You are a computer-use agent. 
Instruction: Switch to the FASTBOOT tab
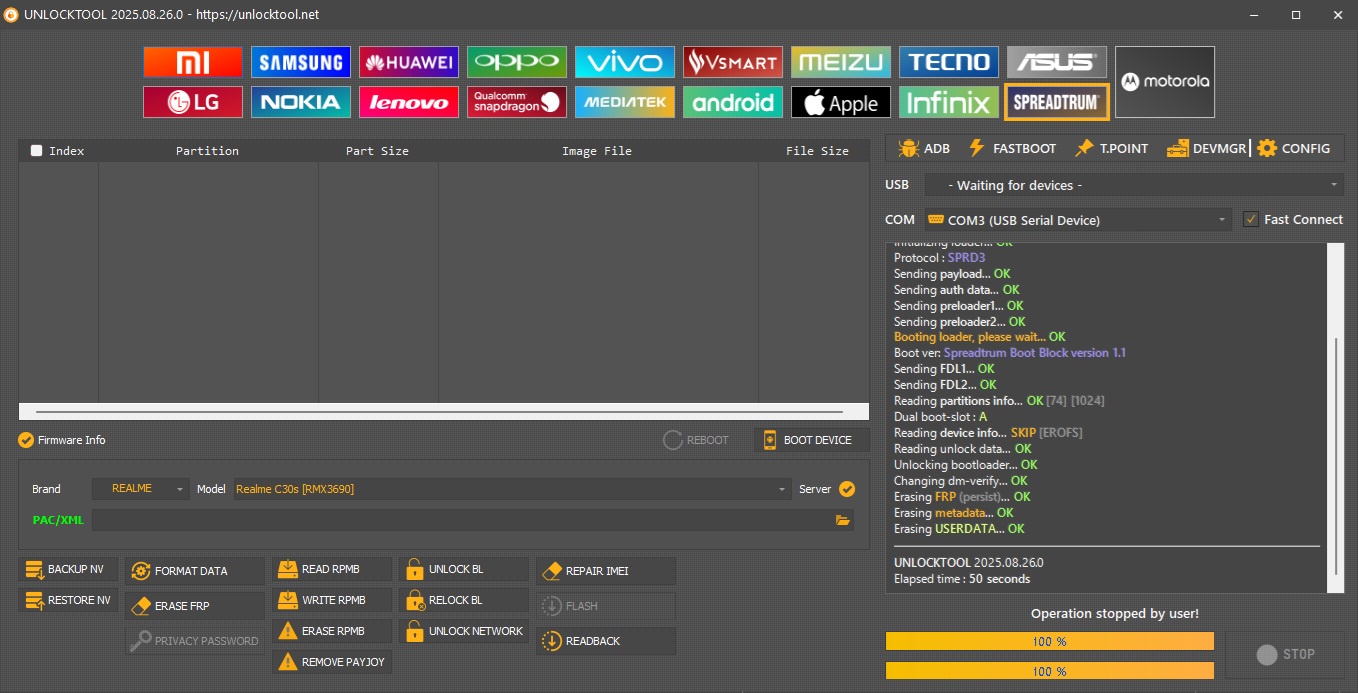pyautogui.click(x=1012, y=148)
